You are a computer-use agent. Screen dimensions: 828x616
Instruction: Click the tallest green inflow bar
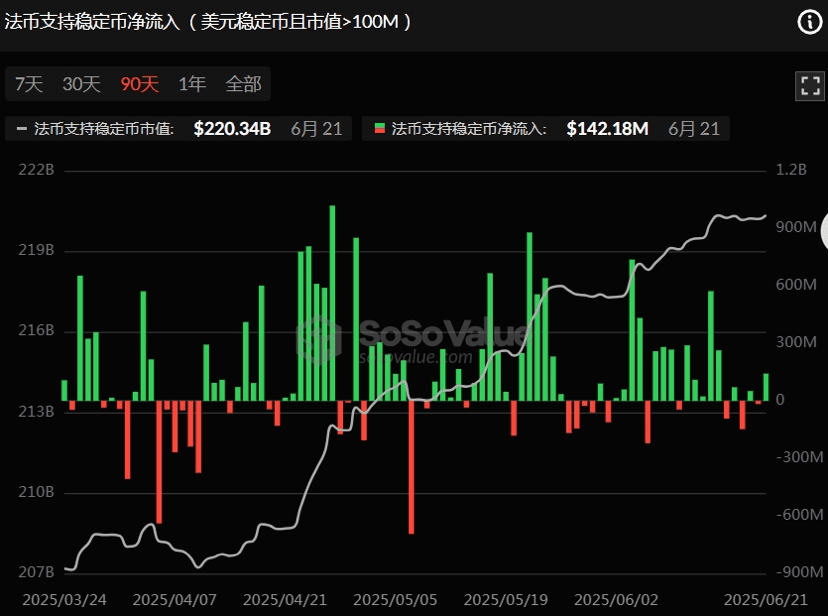332,303
